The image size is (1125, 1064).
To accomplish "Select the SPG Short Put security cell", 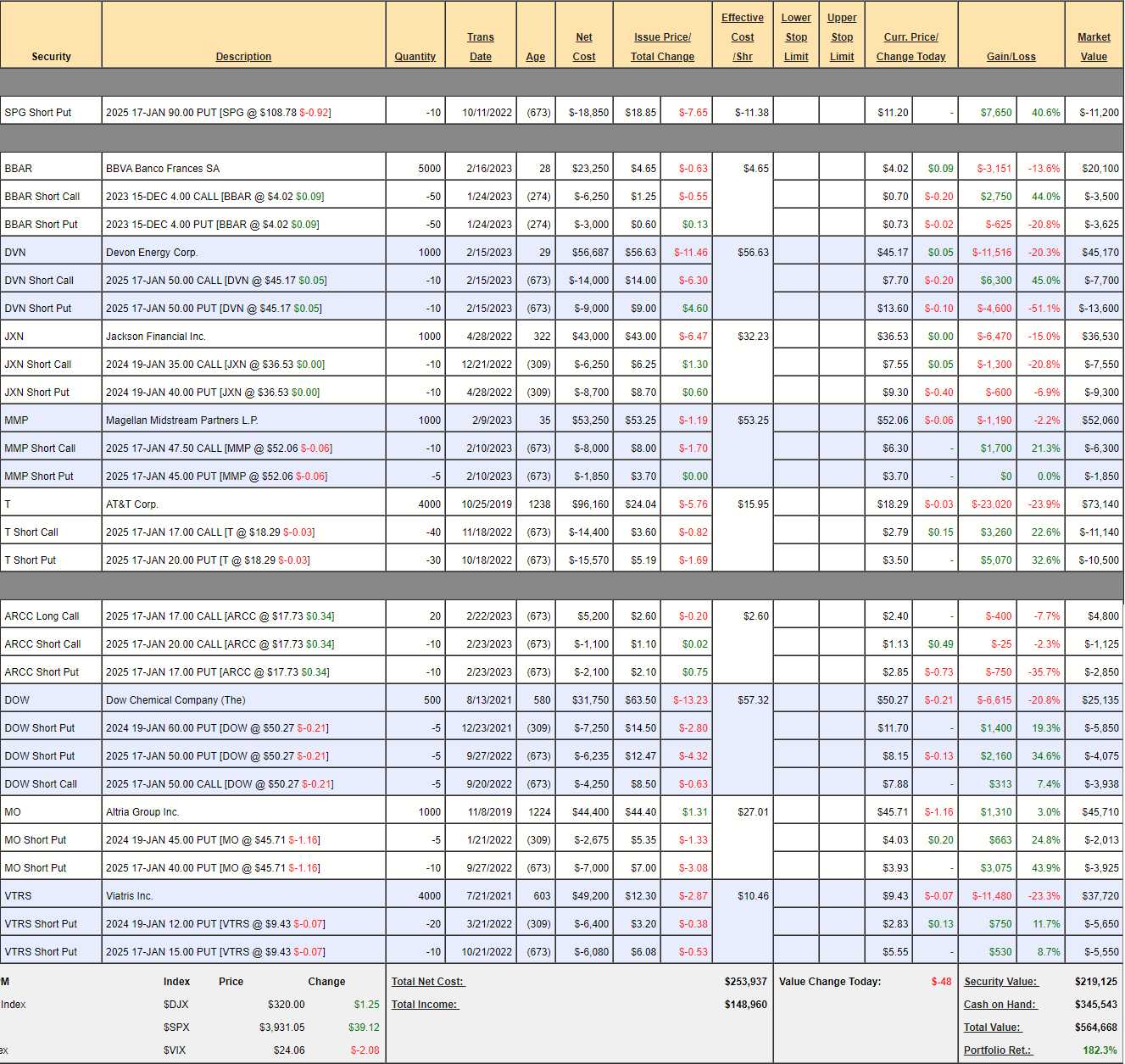I will coord(38,113).
